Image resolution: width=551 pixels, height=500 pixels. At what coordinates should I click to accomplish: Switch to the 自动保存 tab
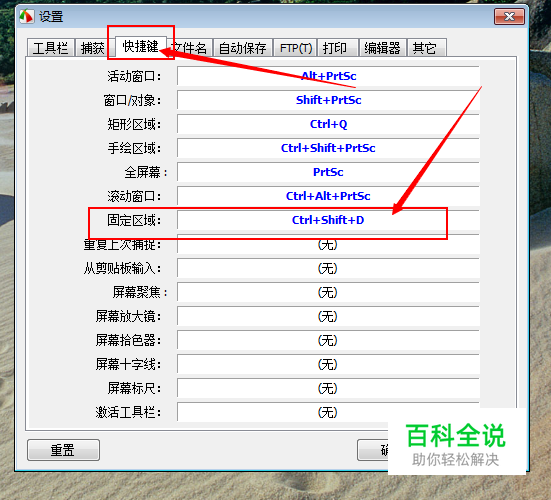242,48
